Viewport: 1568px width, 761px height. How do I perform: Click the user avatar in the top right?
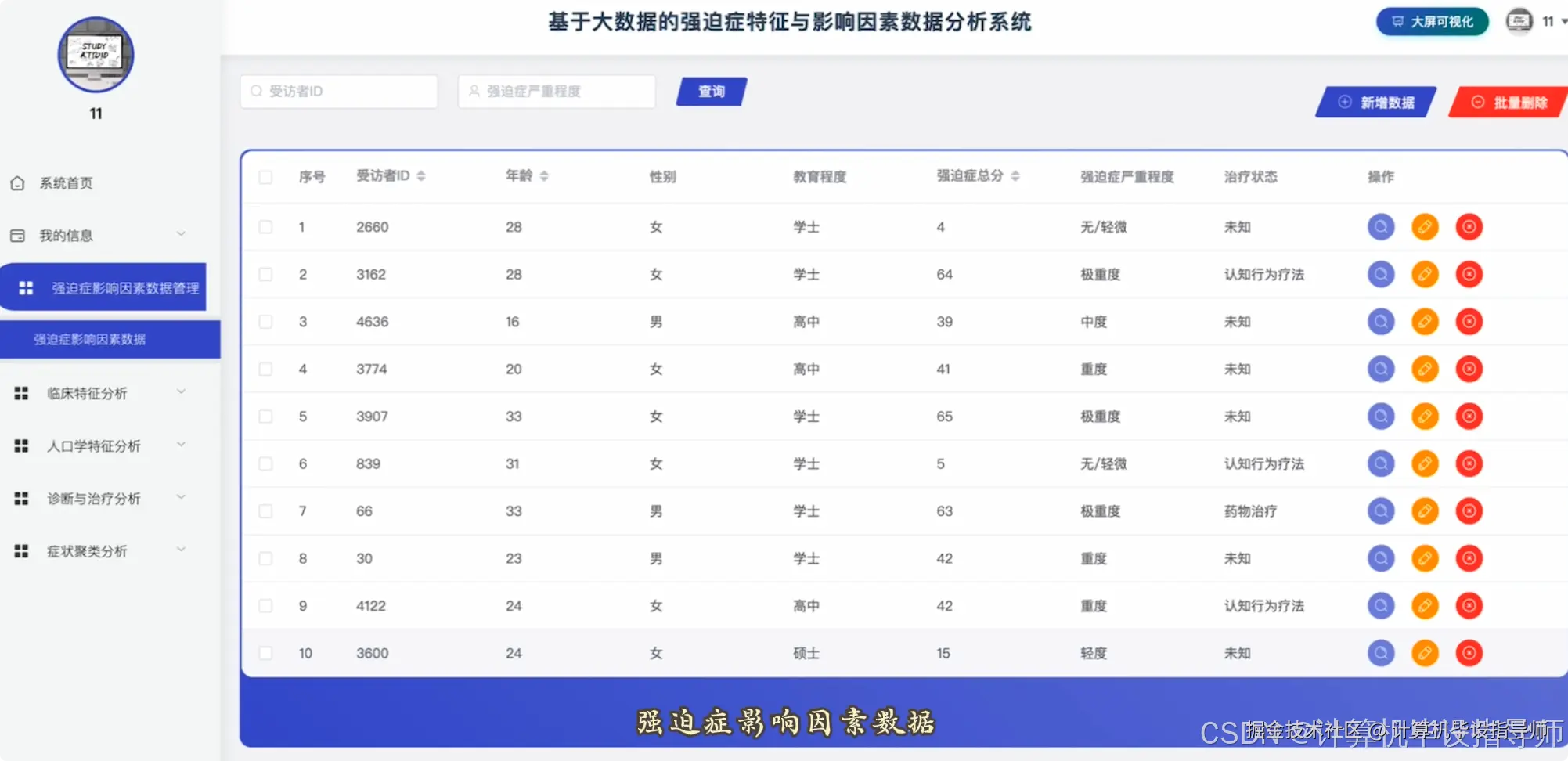pyautogui.click(x=1518, y=21)
